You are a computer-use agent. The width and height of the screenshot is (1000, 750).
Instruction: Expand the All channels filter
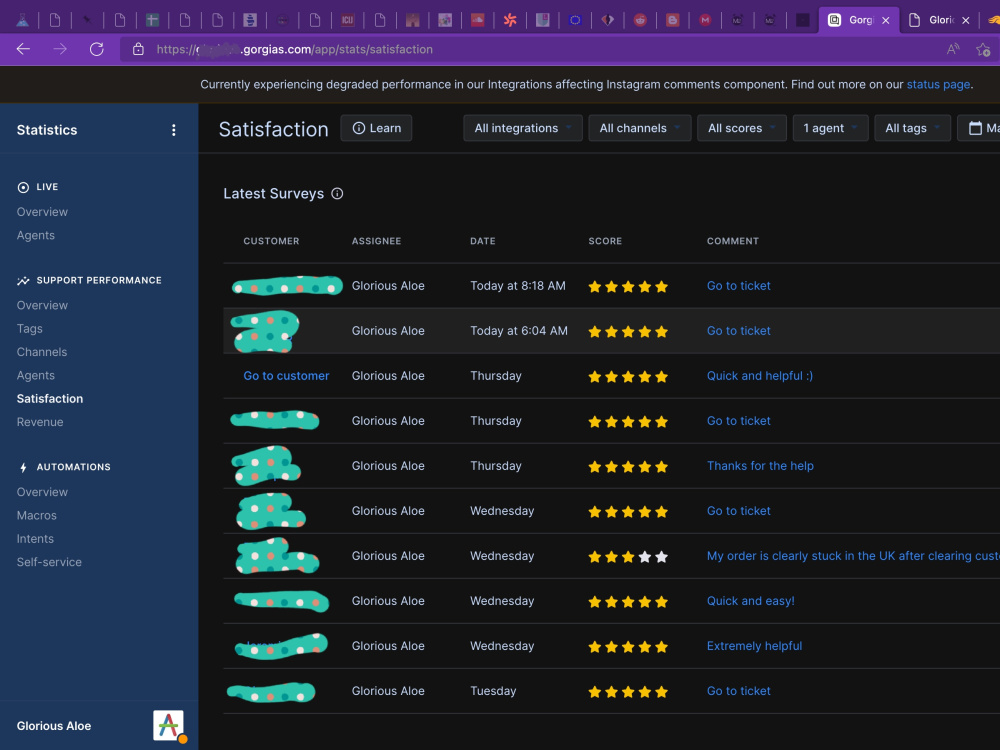pyautogui.click(x=640, y=128)
